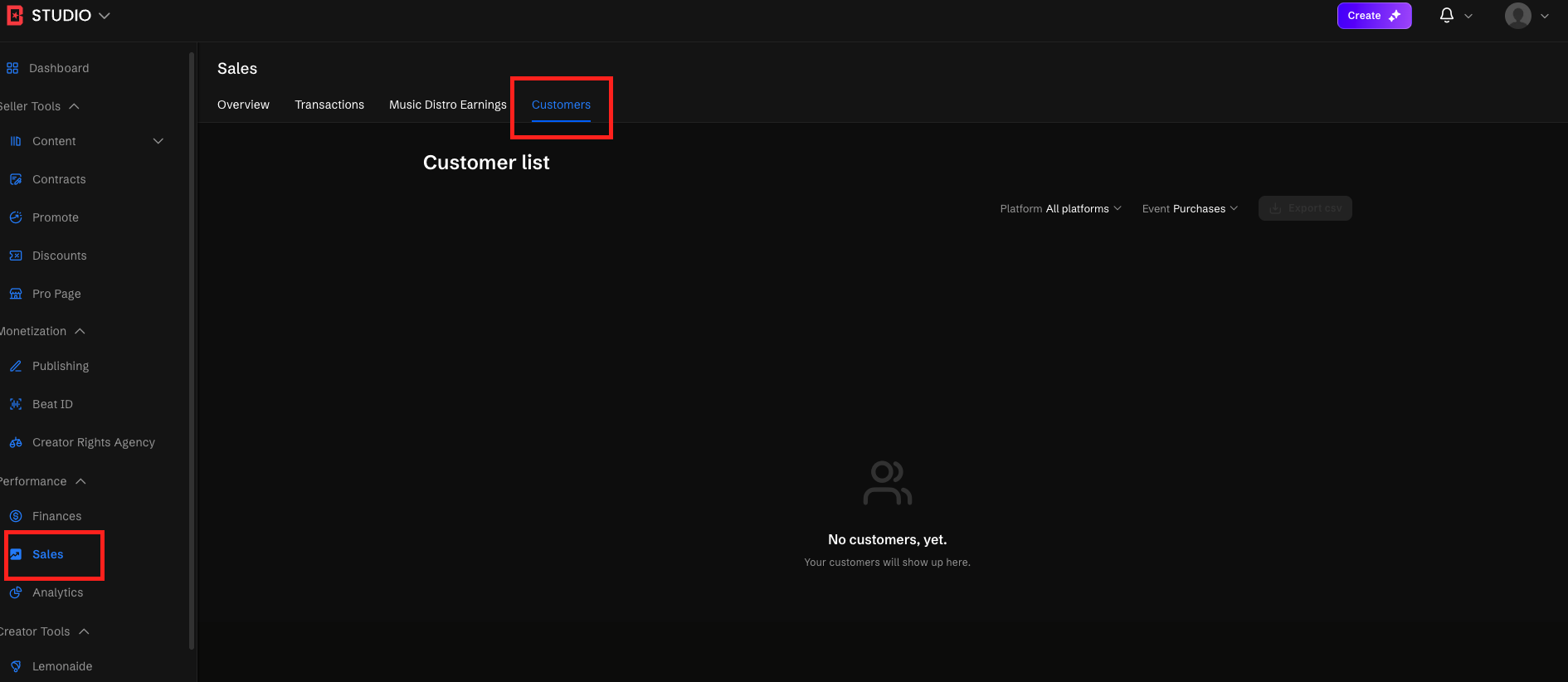Click the Dashboard grid icon
The image size is (1568, 682).
[x=12, y=68]
